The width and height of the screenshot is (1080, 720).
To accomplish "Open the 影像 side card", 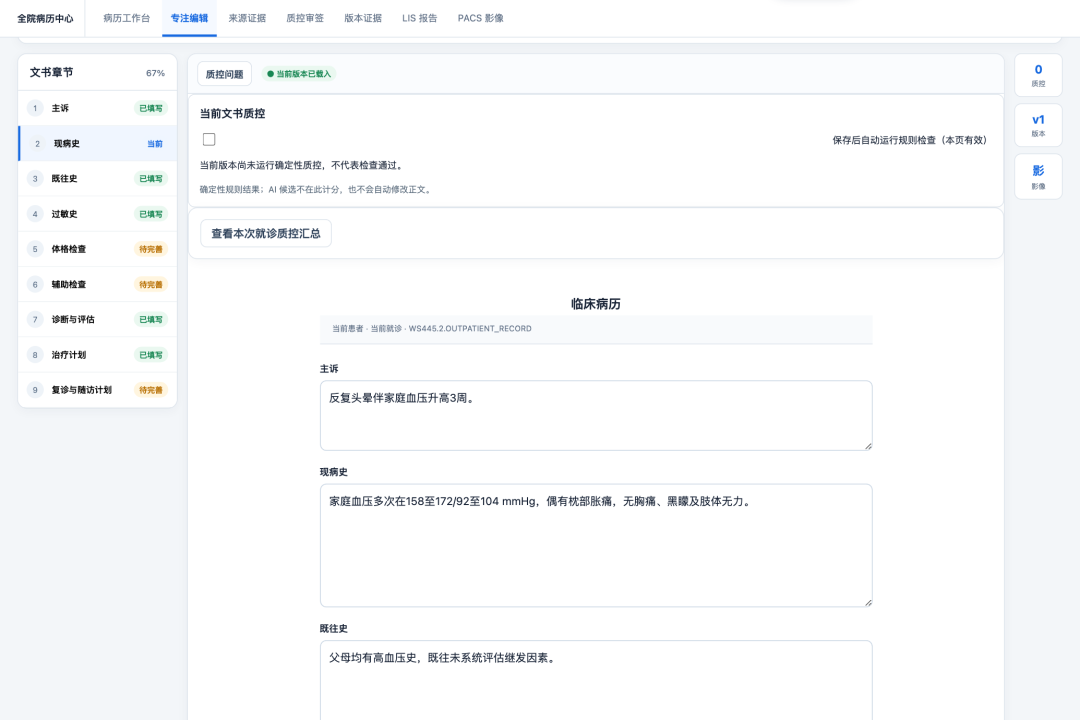I will 1038,177.
